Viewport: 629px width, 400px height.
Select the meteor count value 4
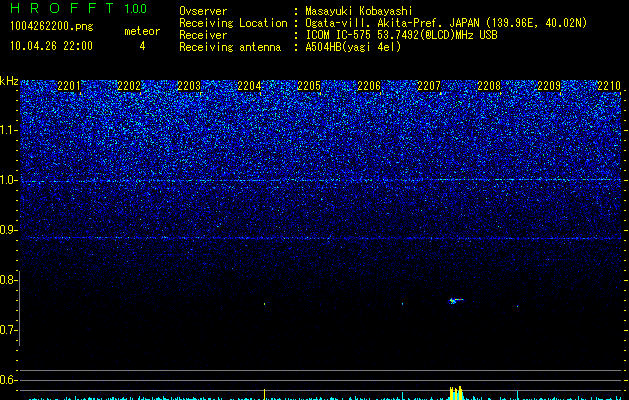click(142, 46)
